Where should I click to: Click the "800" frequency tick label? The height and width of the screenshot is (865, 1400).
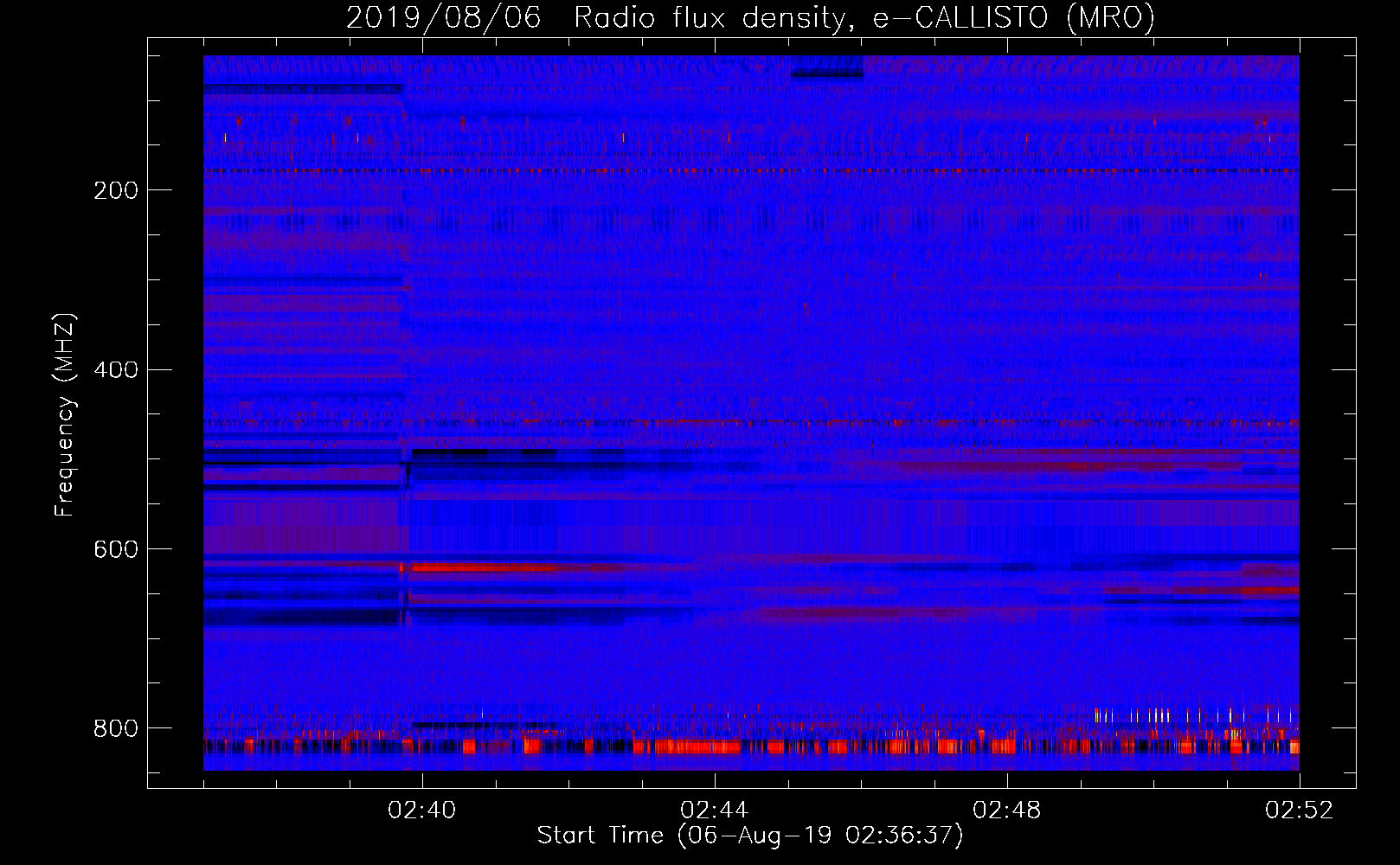116,729
